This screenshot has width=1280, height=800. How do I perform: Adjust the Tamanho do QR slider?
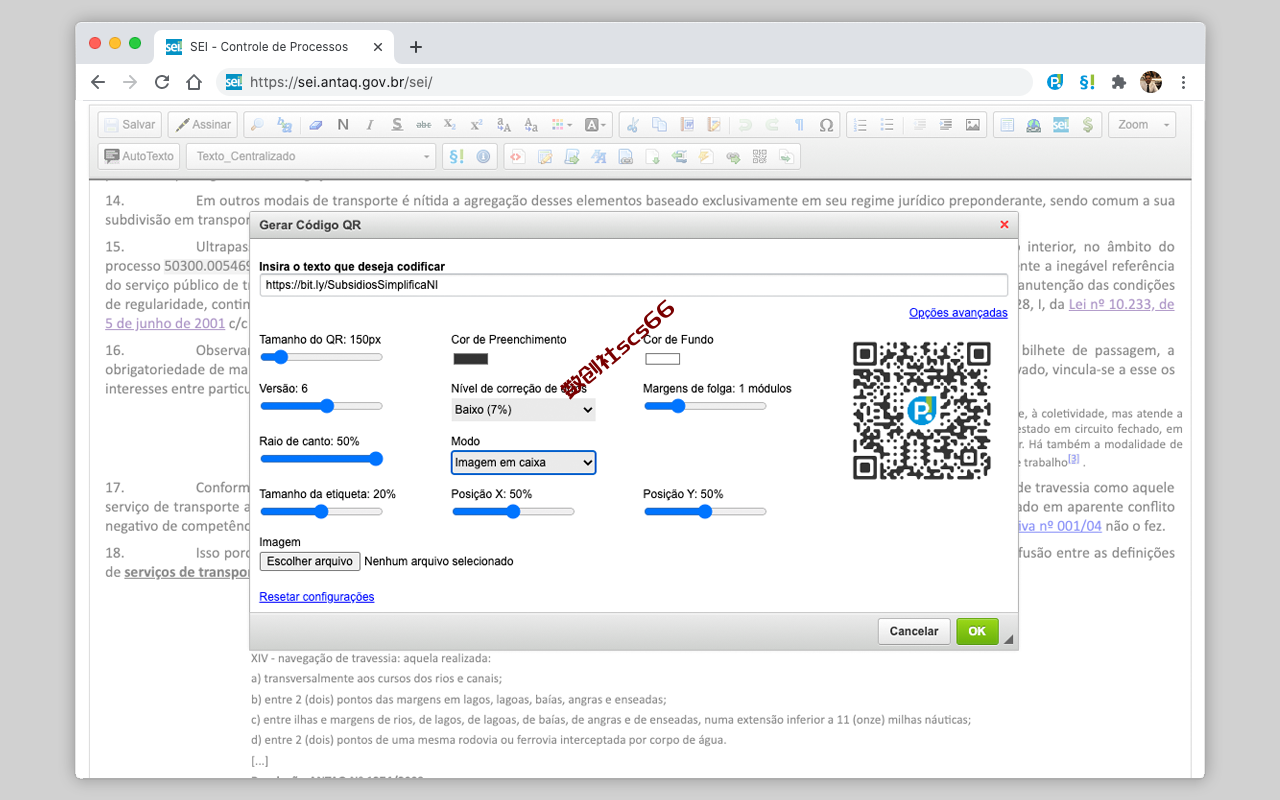pos(321,357)
